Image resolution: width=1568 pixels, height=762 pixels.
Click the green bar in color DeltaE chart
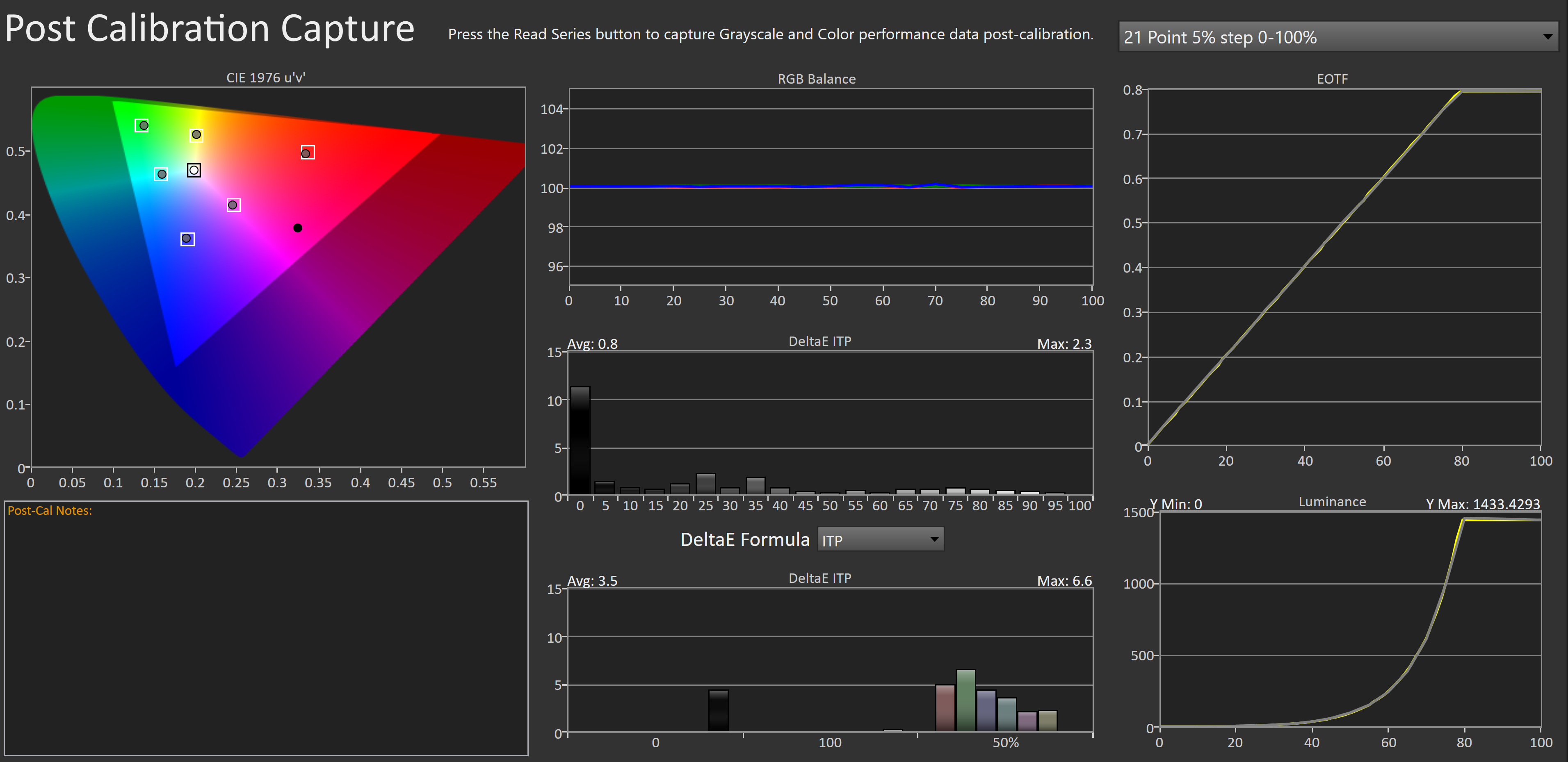pyautogui.click(x=965, y=700)
